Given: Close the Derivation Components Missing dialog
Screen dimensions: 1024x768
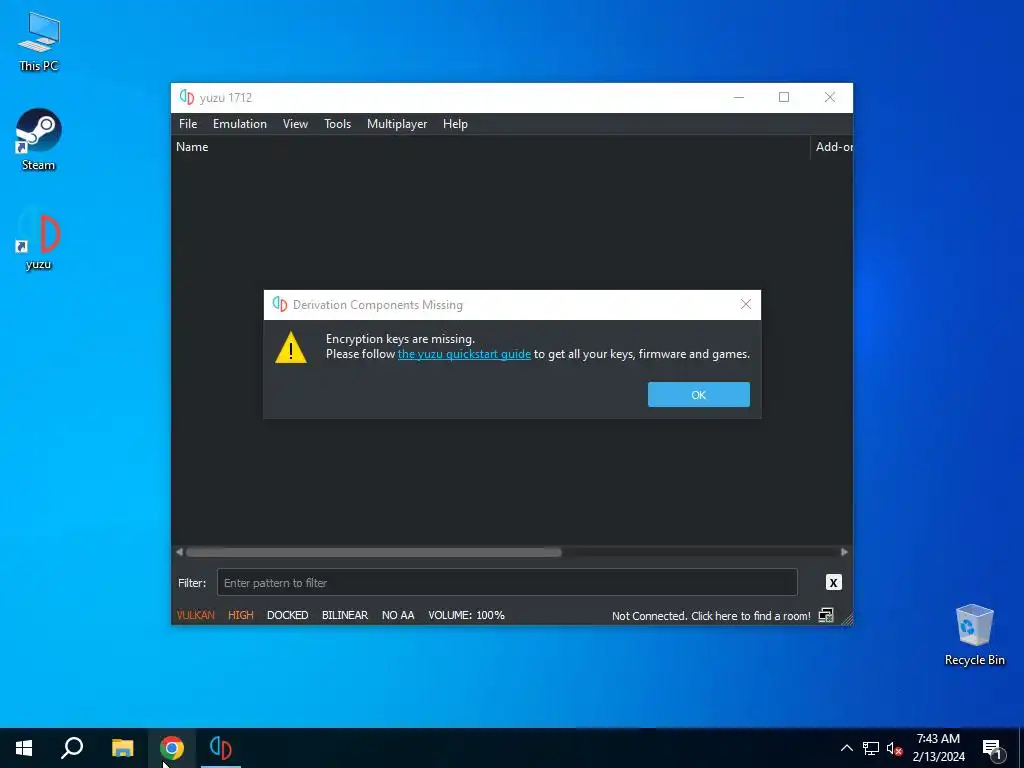Looking at the screenshot, I should click(x=746, y=304).
